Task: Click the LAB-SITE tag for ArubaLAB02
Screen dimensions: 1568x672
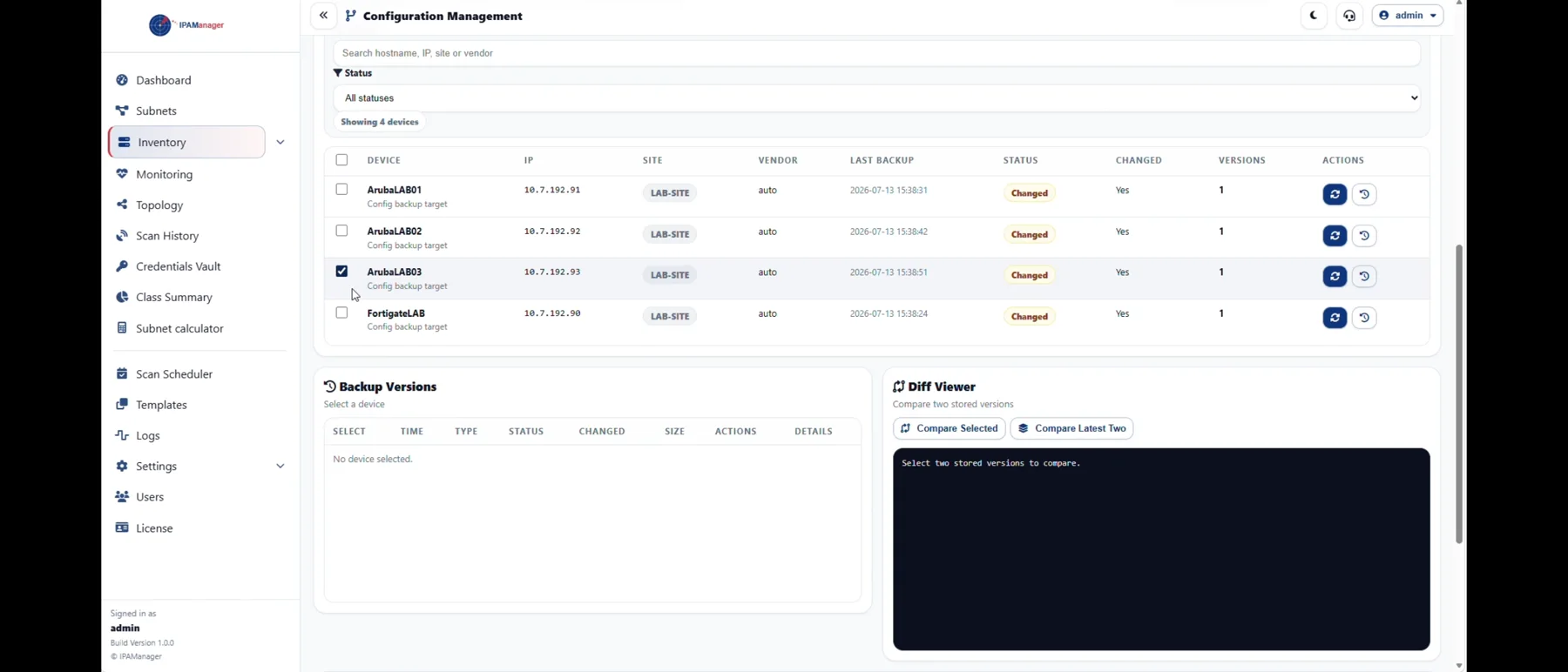Action: (x=670, y=234)
